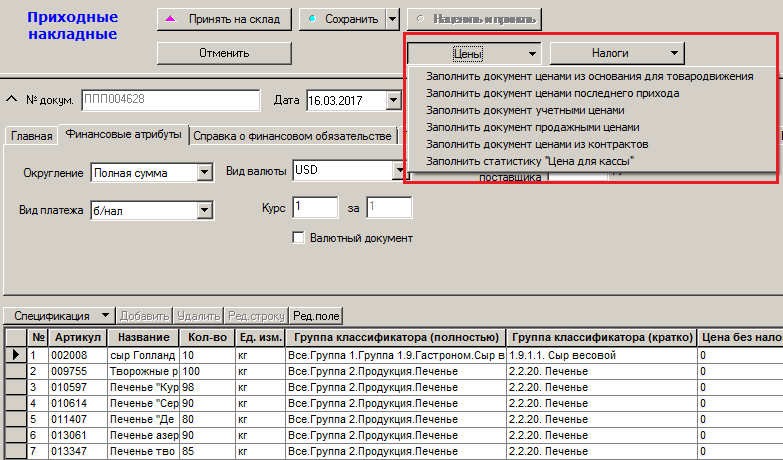Click the cell 'сыр Голланд'
The width and height of the screenshot is (783, 460).
(x=144, y=355)
